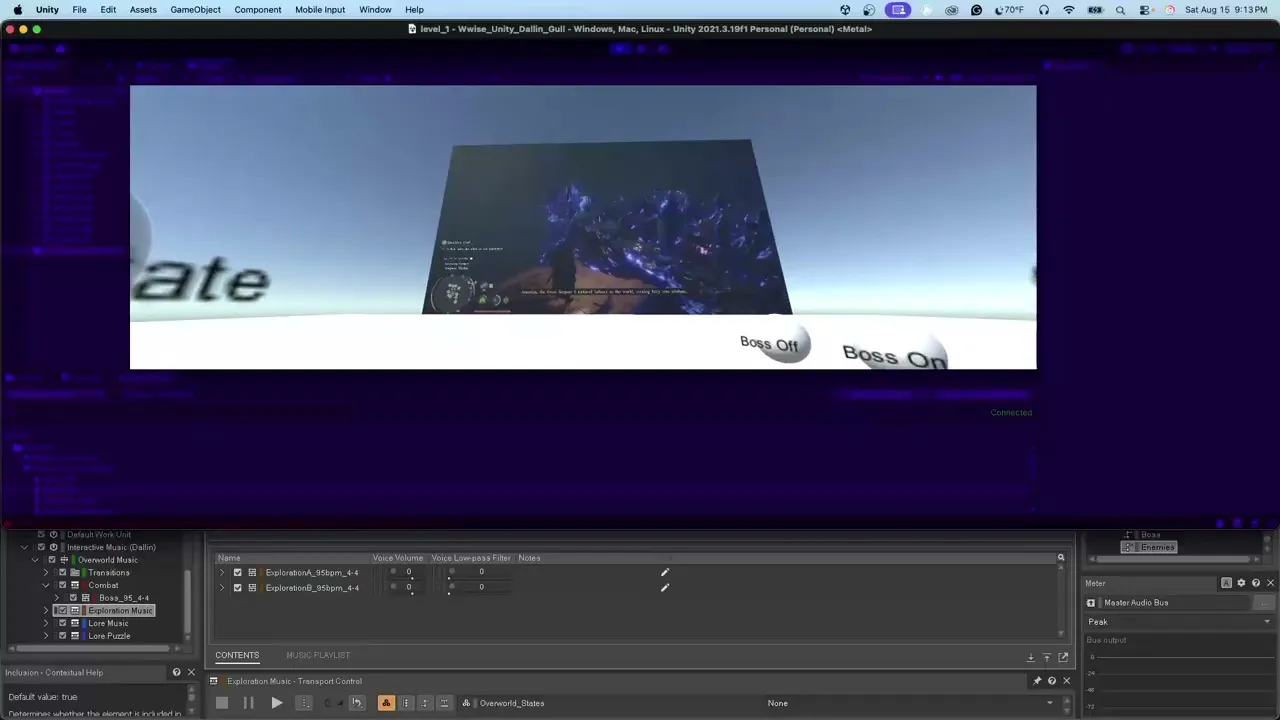1280x720 pixels.
Task: Click the Master Audio Bus icon
Action: [x=1091, y=603]
